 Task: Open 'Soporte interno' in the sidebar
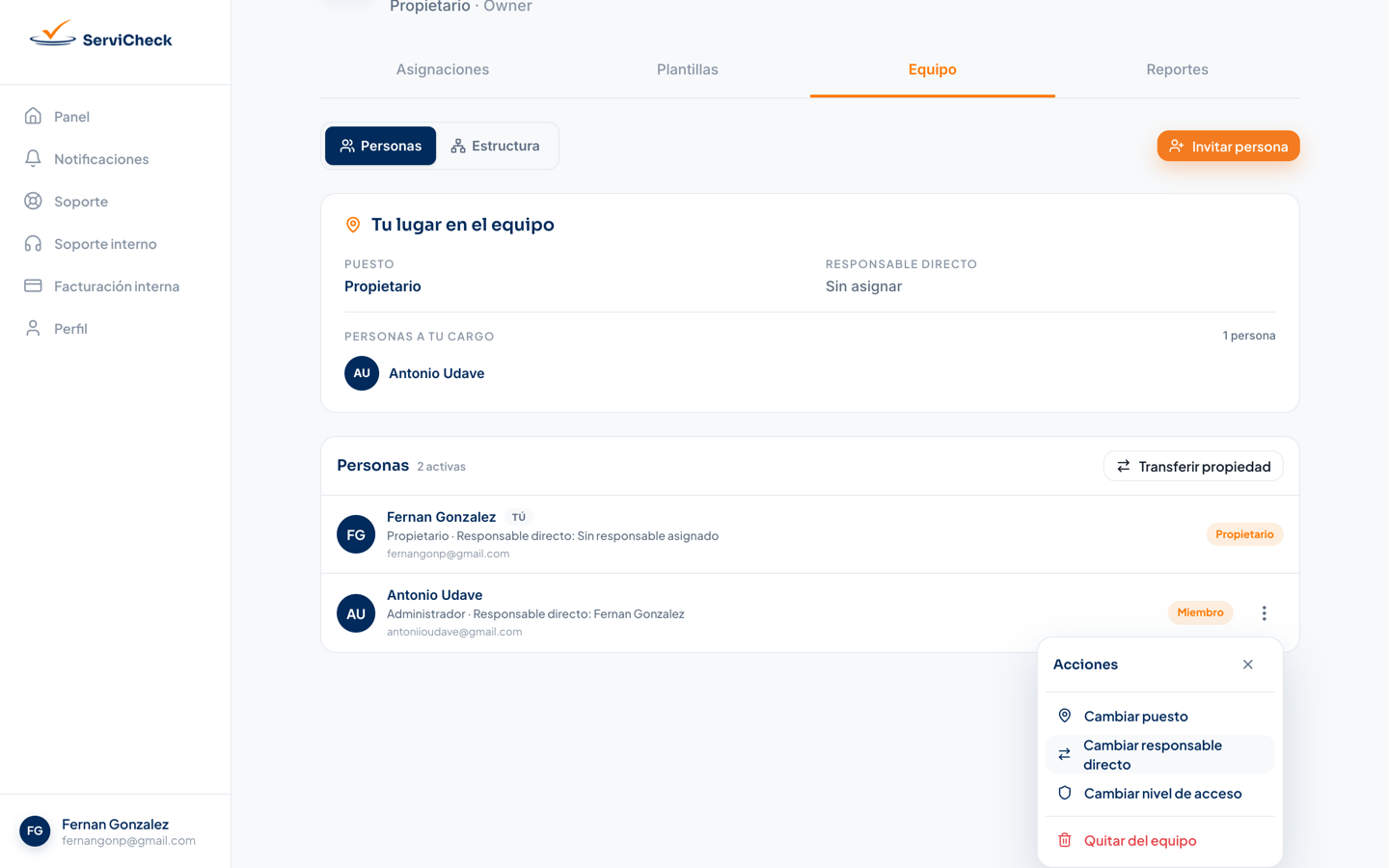click(x=116, y=243)
